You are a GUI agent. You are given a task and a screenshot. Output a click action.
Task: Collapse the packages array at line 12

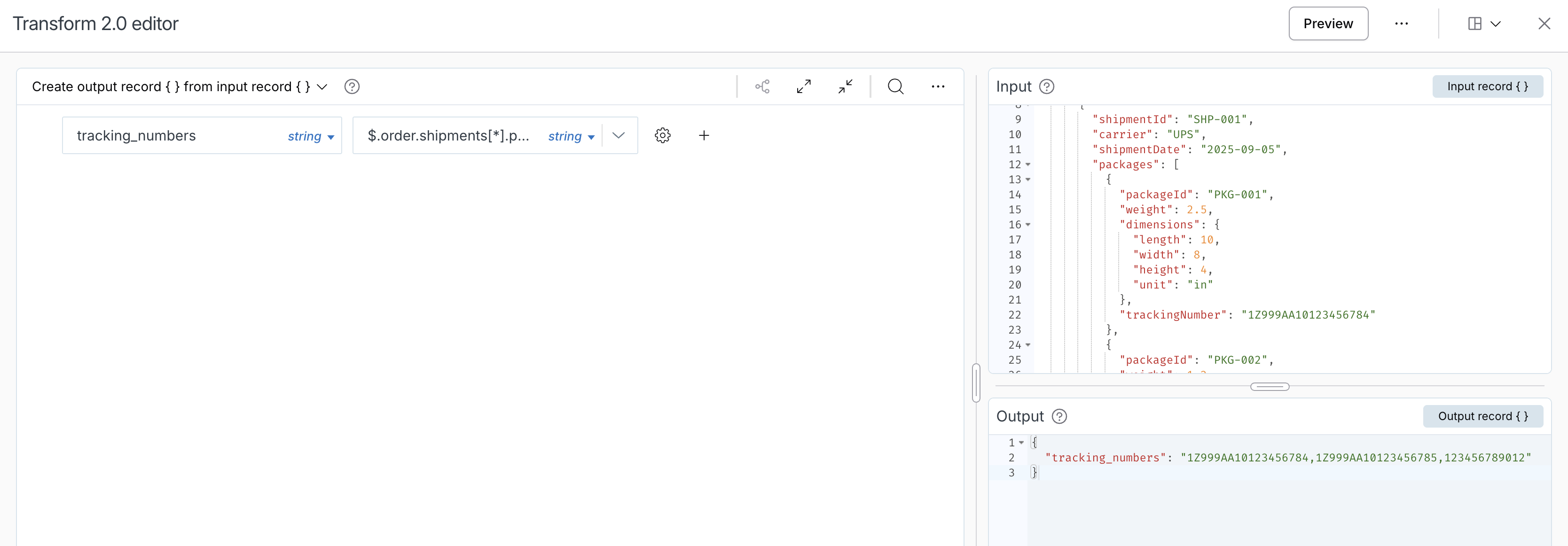tap(1028, 164)
